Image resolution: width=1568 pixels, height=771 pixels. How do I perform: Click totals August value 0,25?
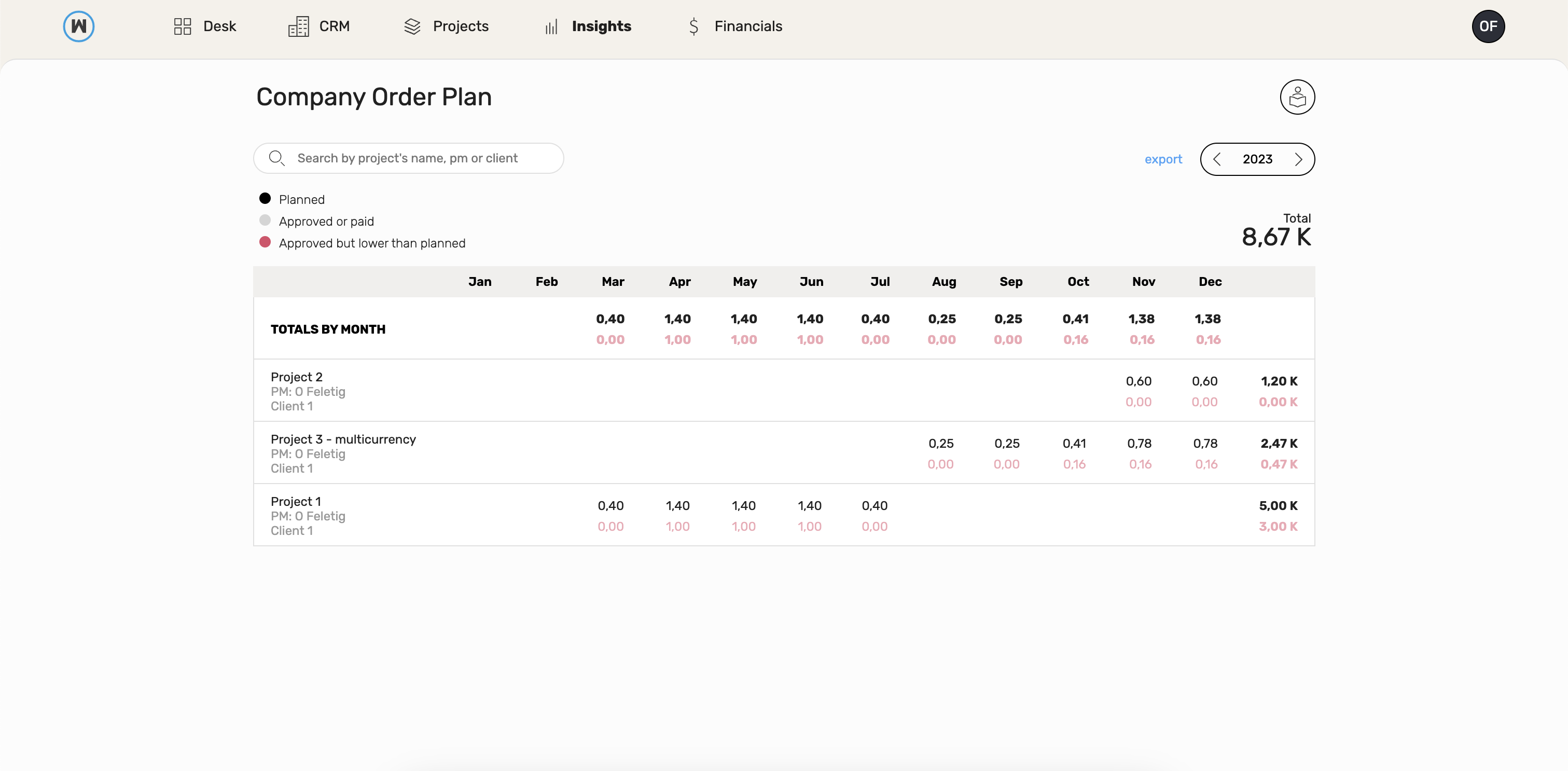(941, 319)
